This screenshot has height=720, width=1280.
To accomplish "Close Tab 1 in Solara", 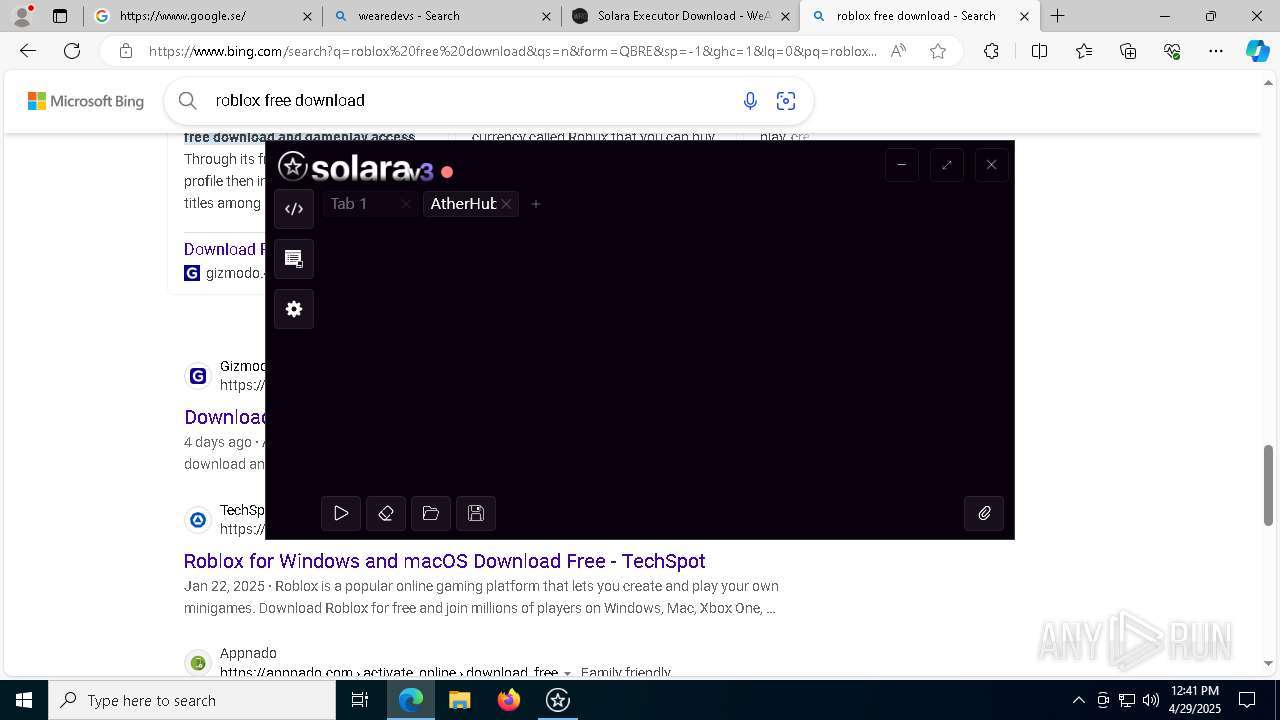I will (x=405, y=204).
